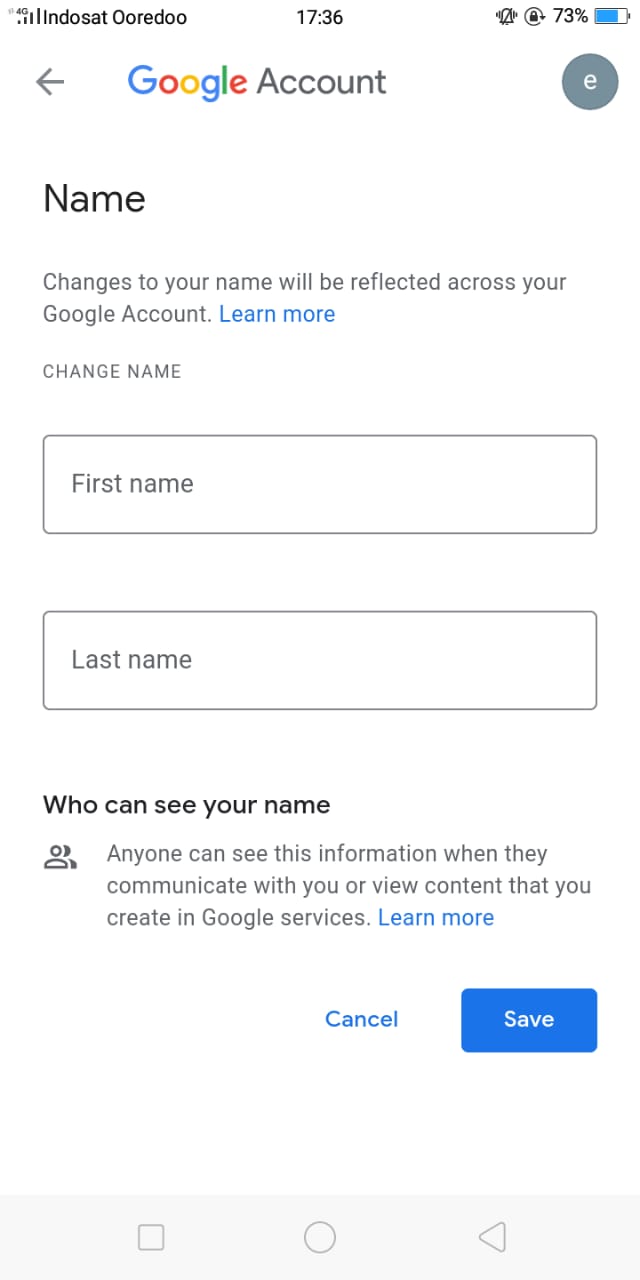Viewport: 640px width, 1280px height.
Task: Tap the 17:36 clock in status bar
Action: point(320,17)
